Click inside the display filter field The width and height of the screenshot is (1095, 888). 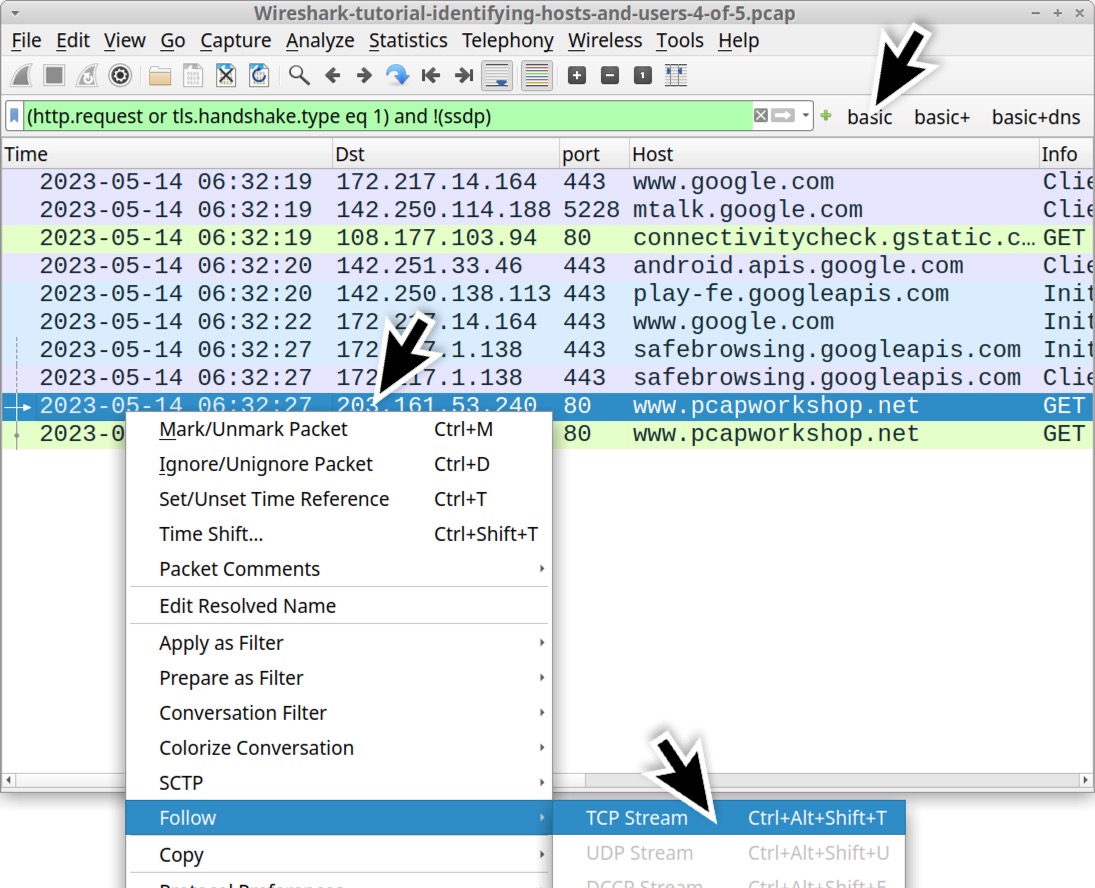388,116
